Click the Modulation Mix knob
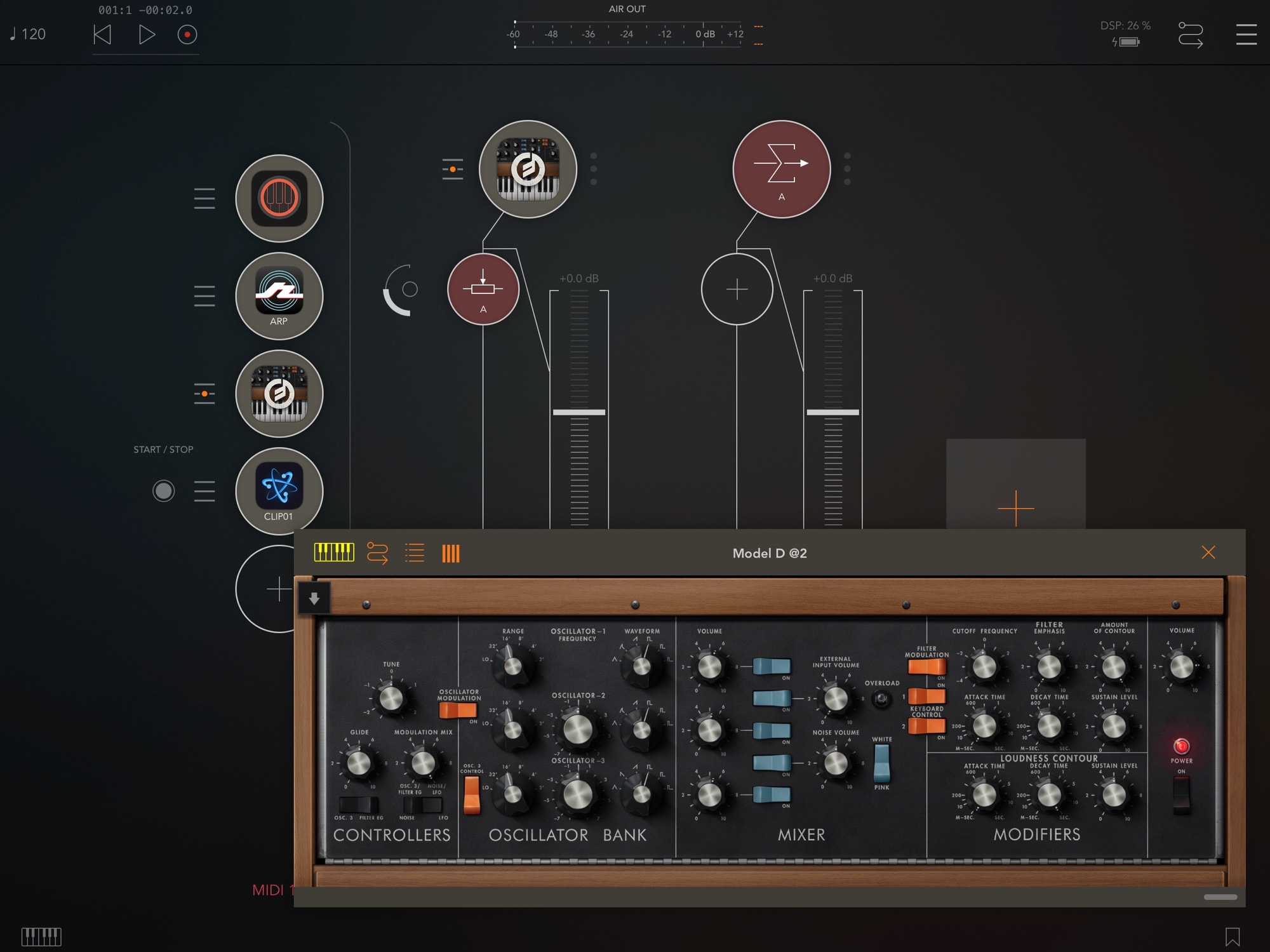 click(423, 763)
